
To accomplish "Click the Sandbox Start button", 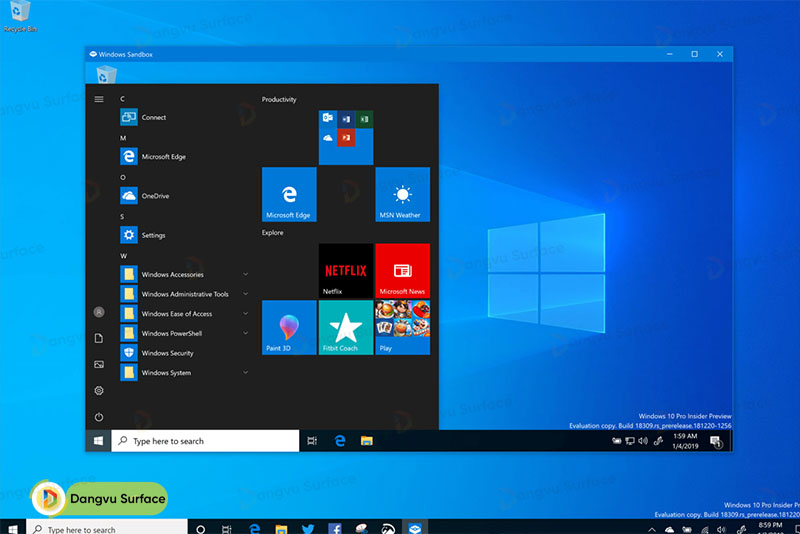I will (98, 441).
